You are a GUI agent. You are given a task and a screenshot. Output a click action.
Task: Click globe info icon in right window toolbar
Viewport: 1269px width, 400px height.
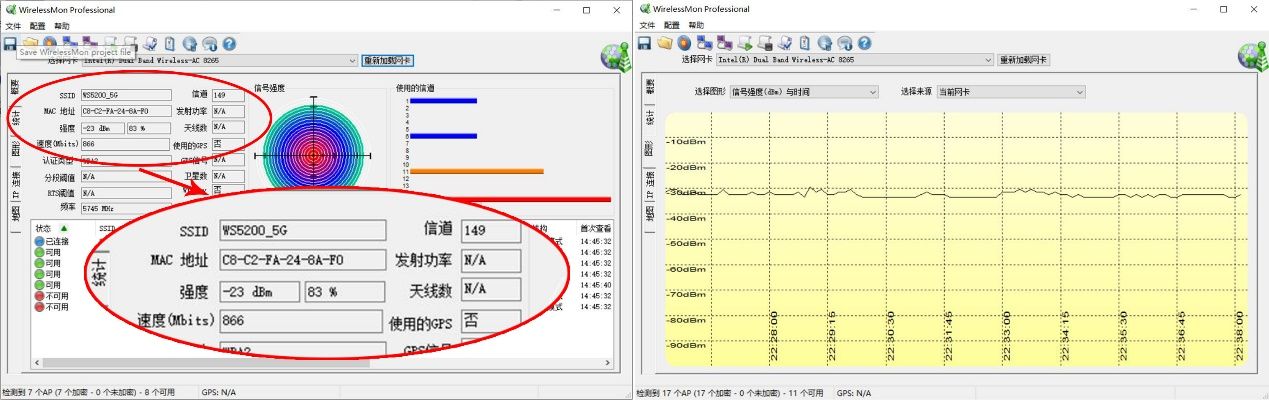844,43
